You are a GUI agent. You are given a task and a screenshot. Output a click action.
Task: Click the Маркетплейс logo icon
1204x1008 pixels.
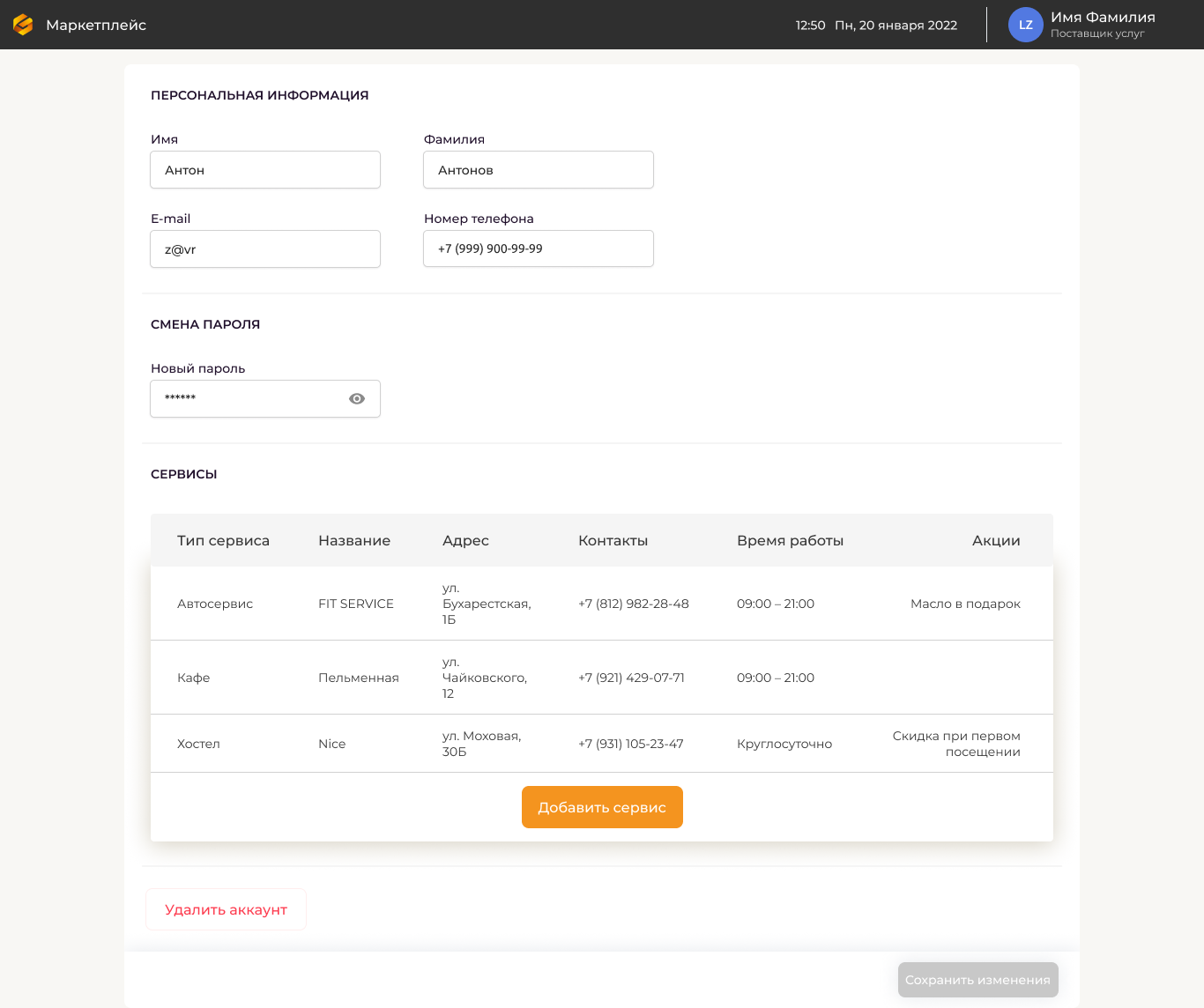coord(23,25)
